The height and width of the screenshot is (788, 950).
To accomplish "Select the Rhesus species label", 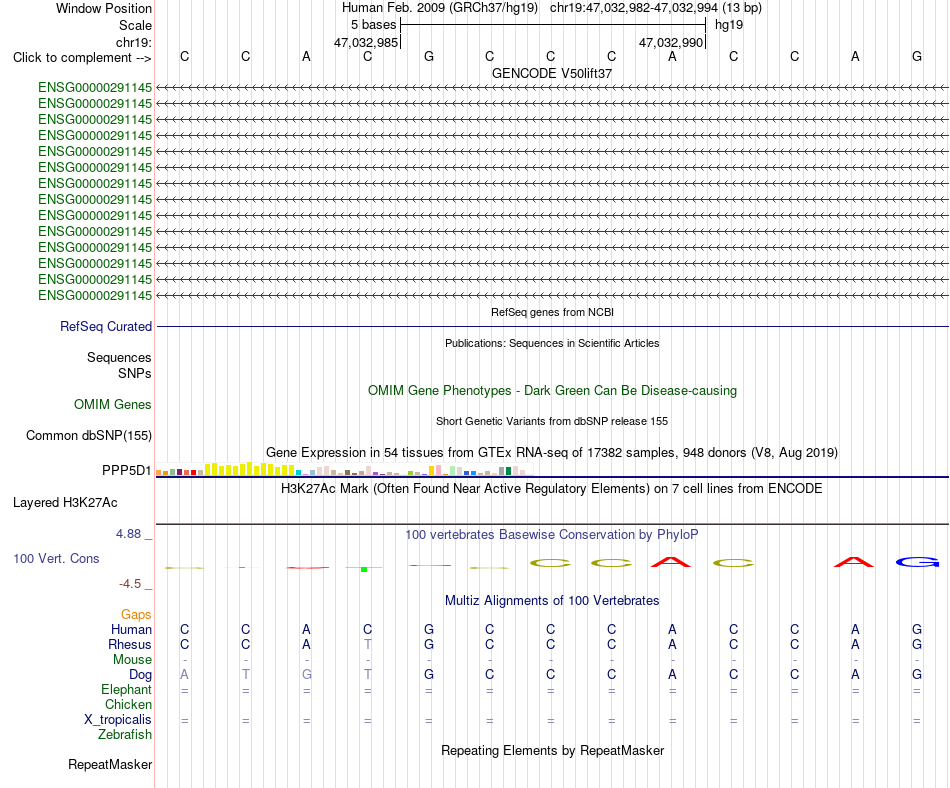I will pyautogui.click(x=130, y=644).
